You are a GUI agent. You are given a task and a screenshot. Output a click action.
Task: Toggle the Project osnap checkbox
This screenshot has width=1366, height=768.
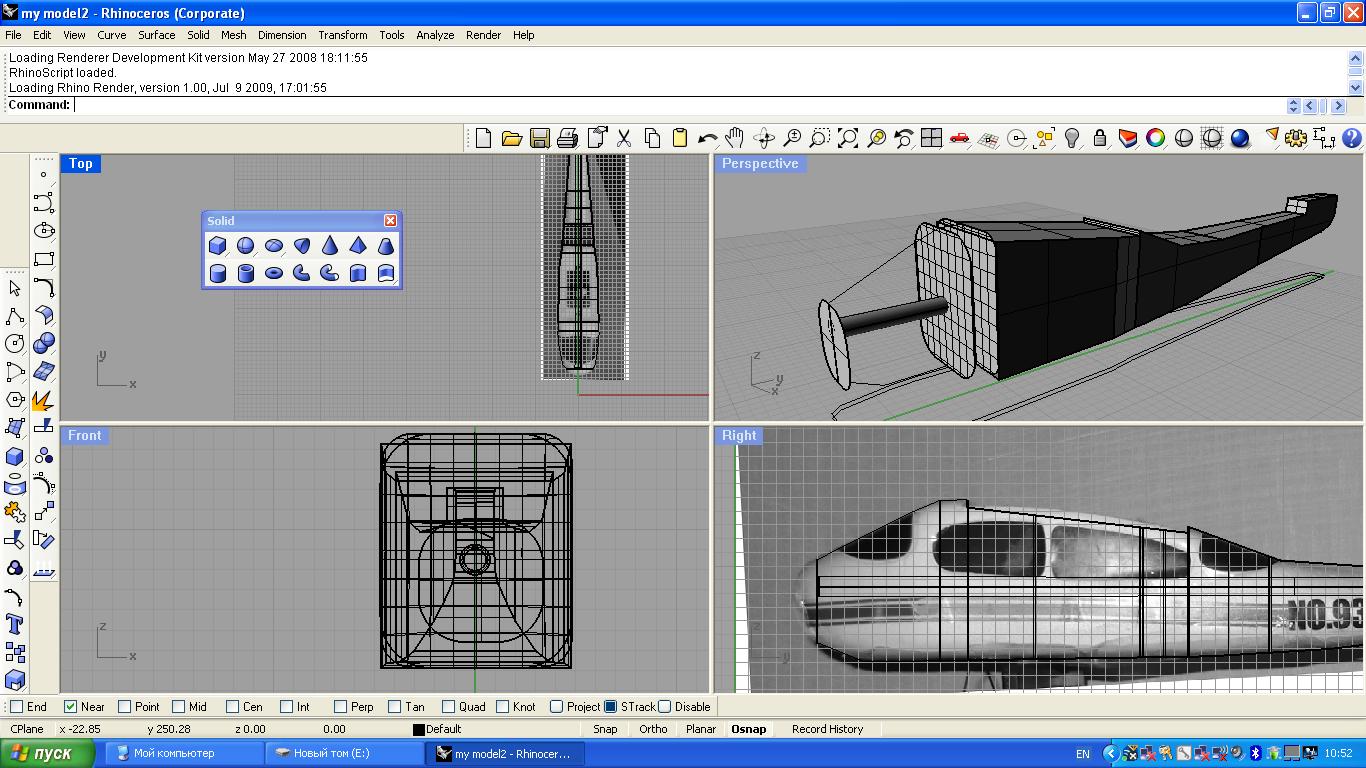[556, 707]
